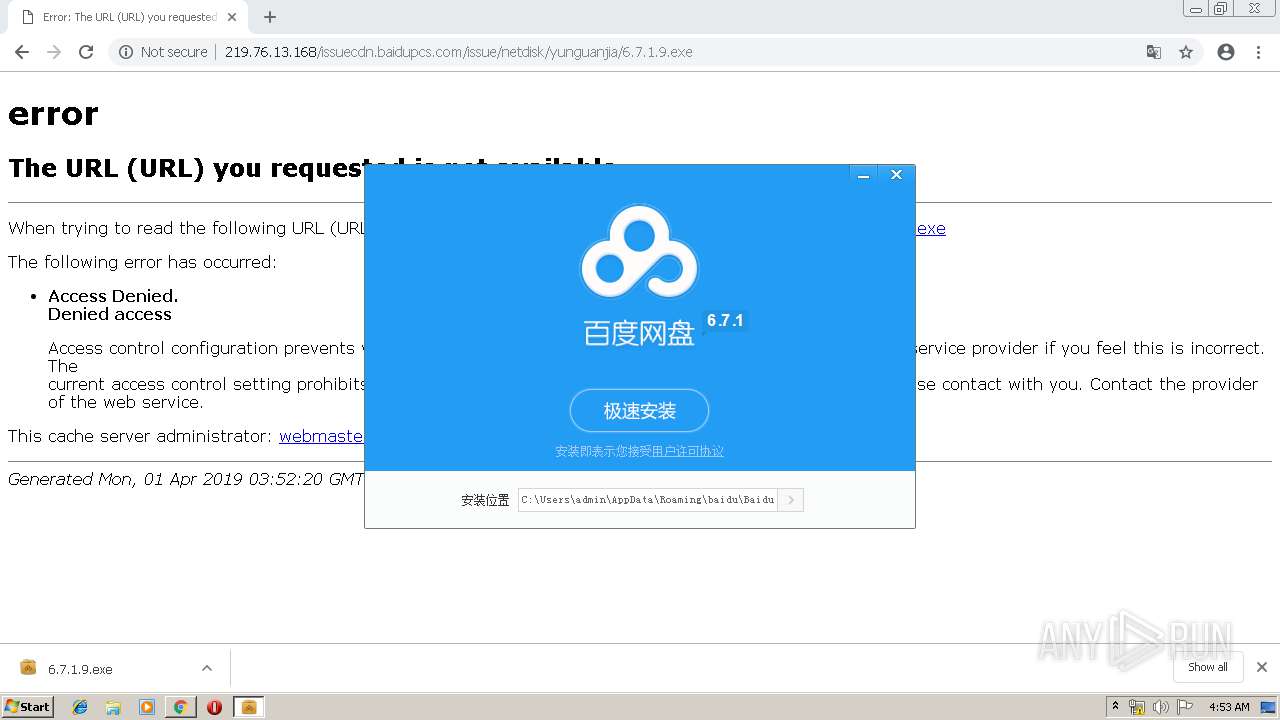Expand the 6.7.1.9.exe download options chevron
This screenshot has width=1280, height=720.
[207, 668]
